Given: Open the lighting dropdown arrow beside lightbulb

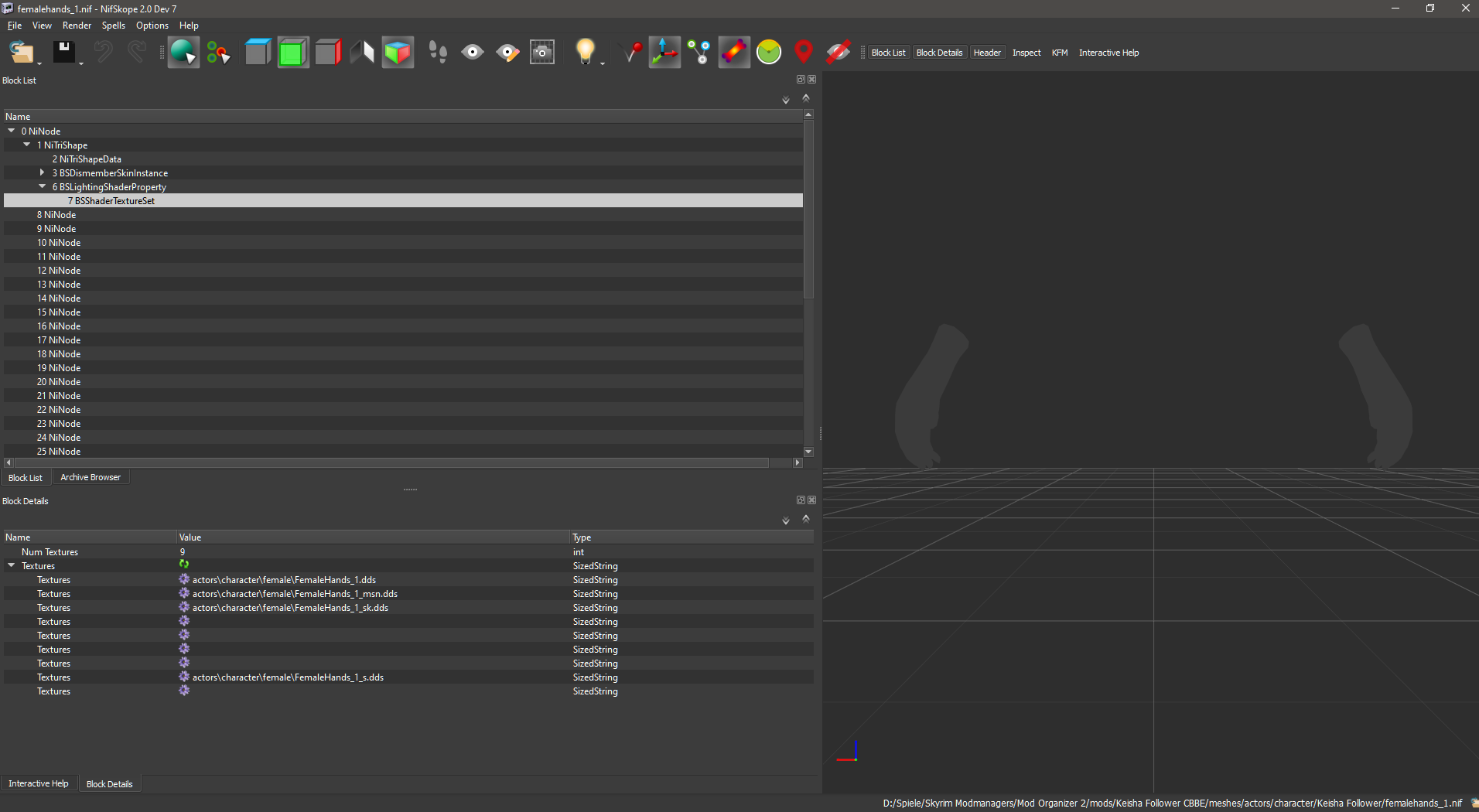Looking at the screenshot, I should click(603, 63).
